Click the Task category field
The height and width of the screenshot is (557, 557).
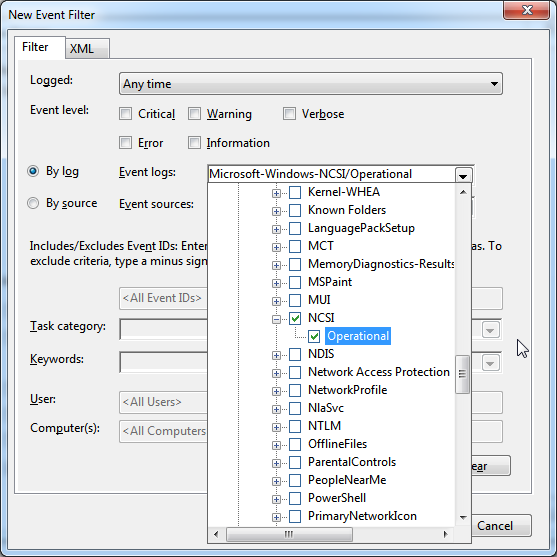click(163, 329)
